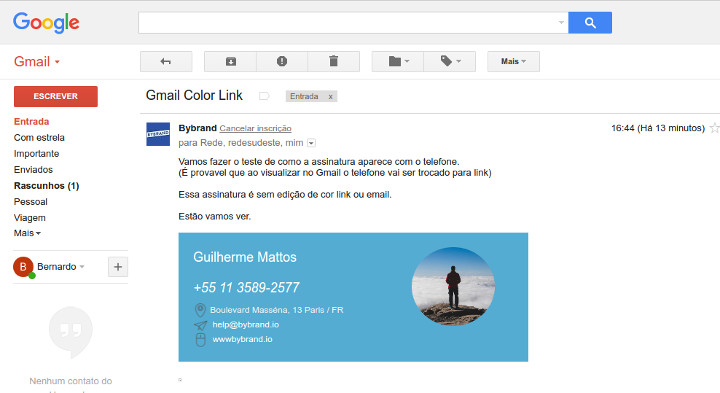Viewport: 720px width, 393px height.
Task: Click the location pin icon in signature
Action: [200, 310]
